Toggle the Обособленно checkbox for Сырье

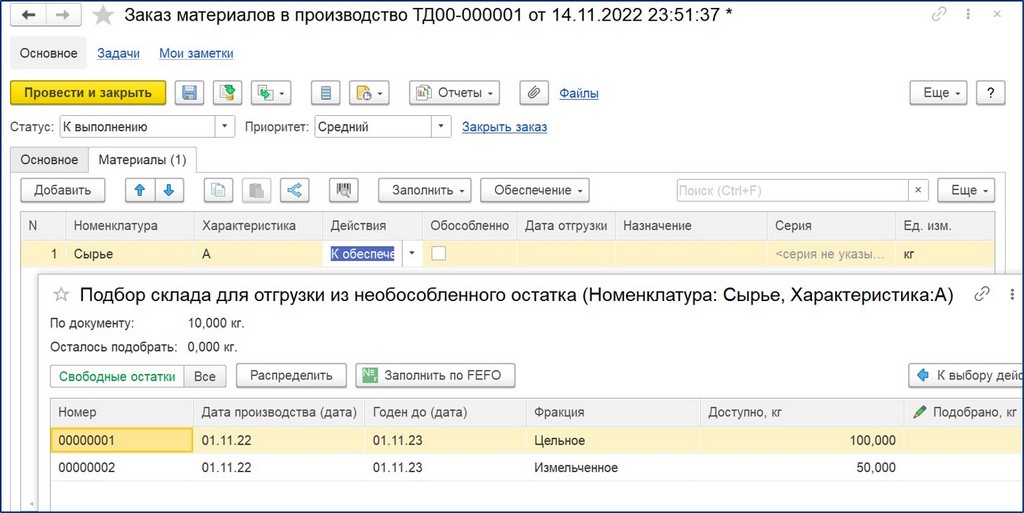point(439,254)
